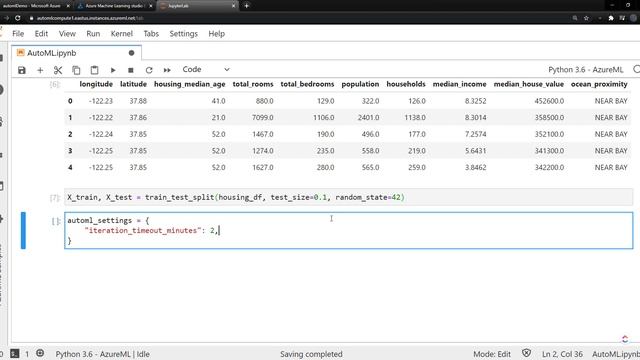Switch to the Azure Machine Learning studio browser tab
Viewport: 640px width, 360px height.
(115, 6)
